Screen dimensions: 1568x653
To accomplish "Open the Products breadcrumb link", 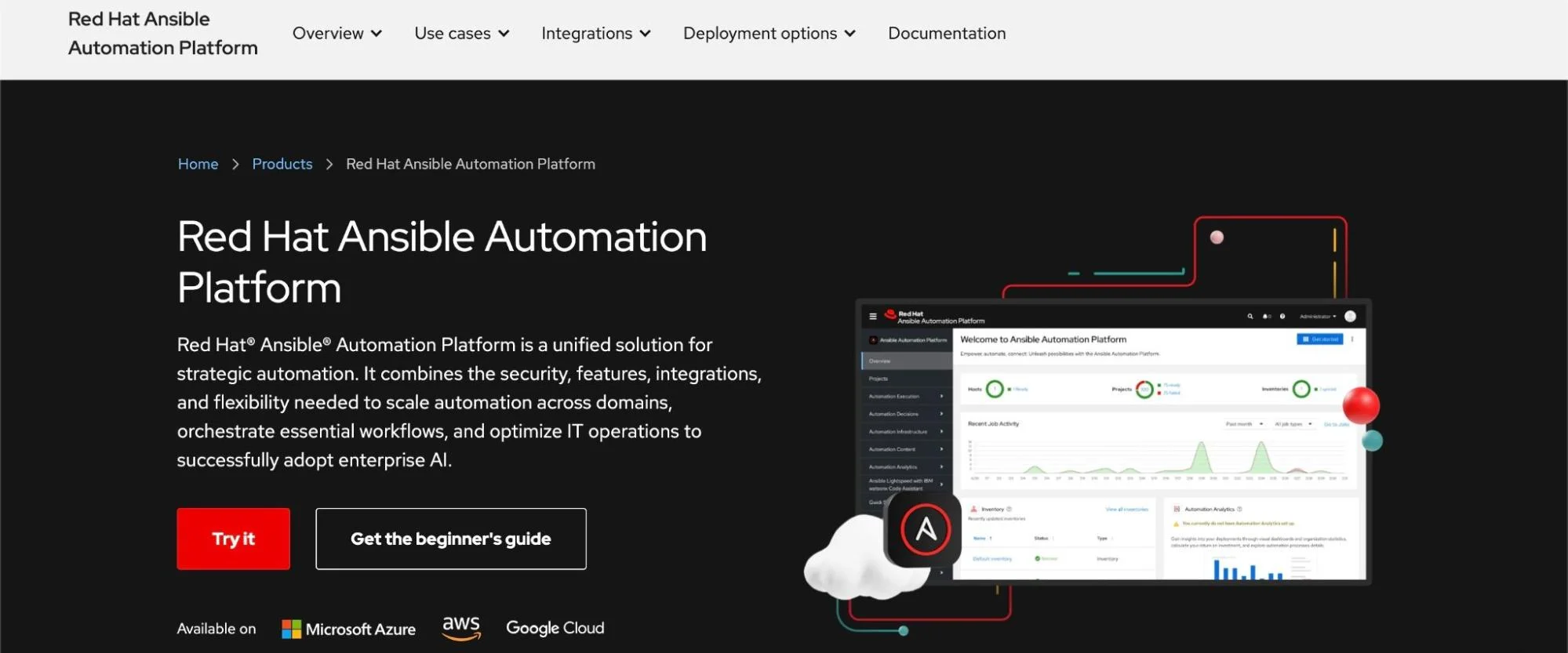I will tap(282, 164).
